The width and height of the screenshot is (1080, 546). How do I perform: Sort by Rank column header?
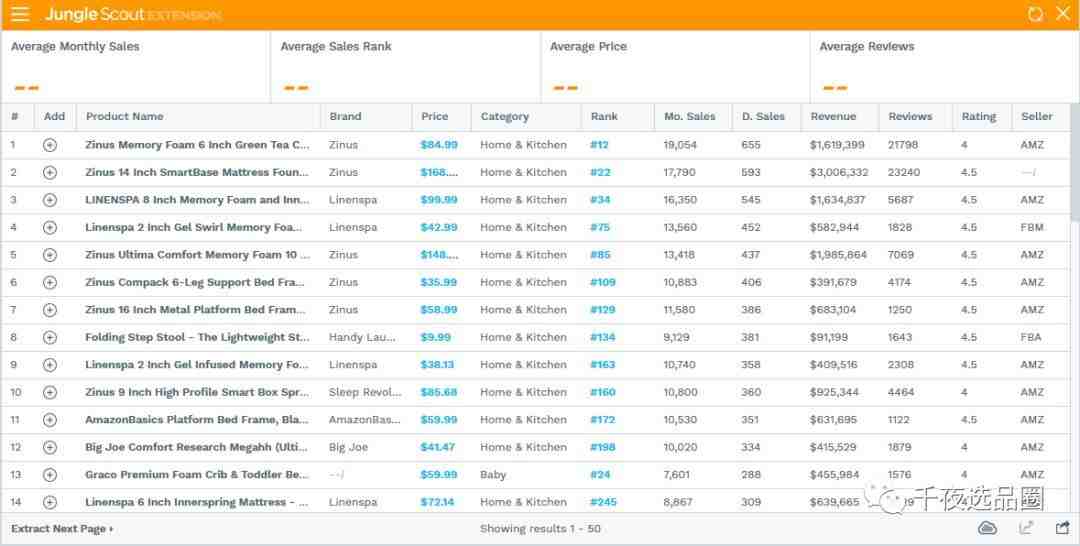(x=604, y=116)
